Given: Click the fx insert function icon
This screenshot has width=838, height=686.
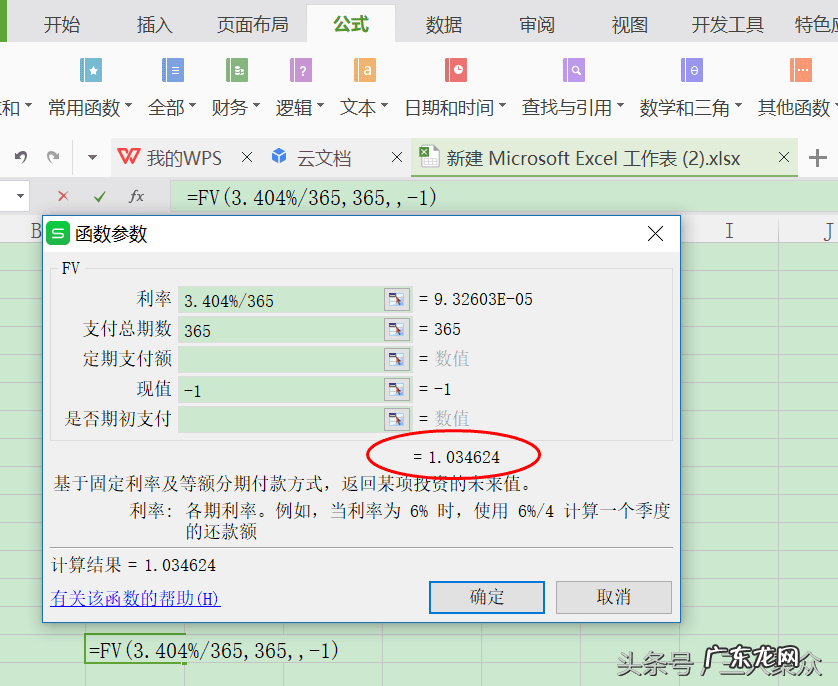Looking at the screenshot, I should coord(136,197).
